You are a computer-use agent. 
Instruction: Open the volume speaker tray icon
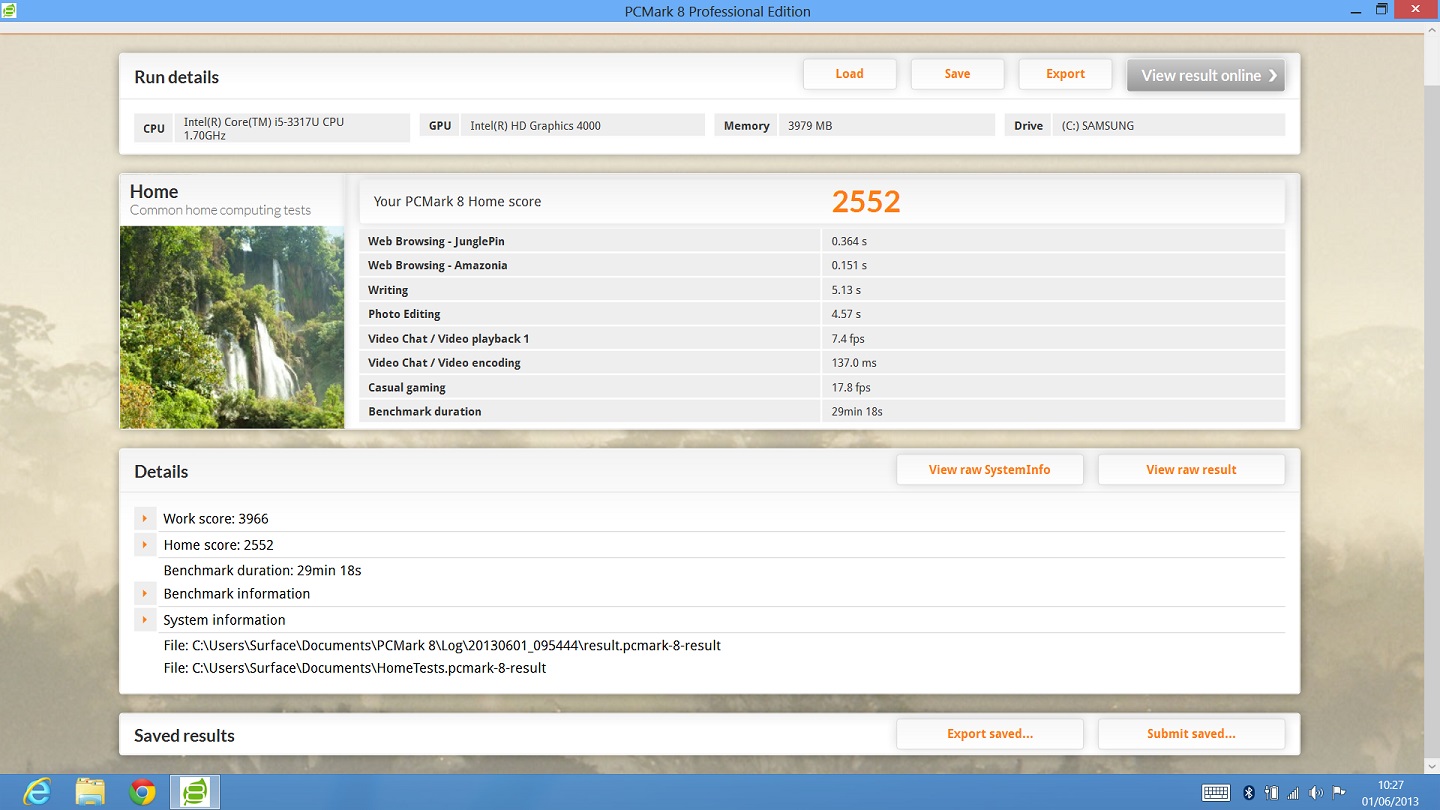[x=1316, y=792]
